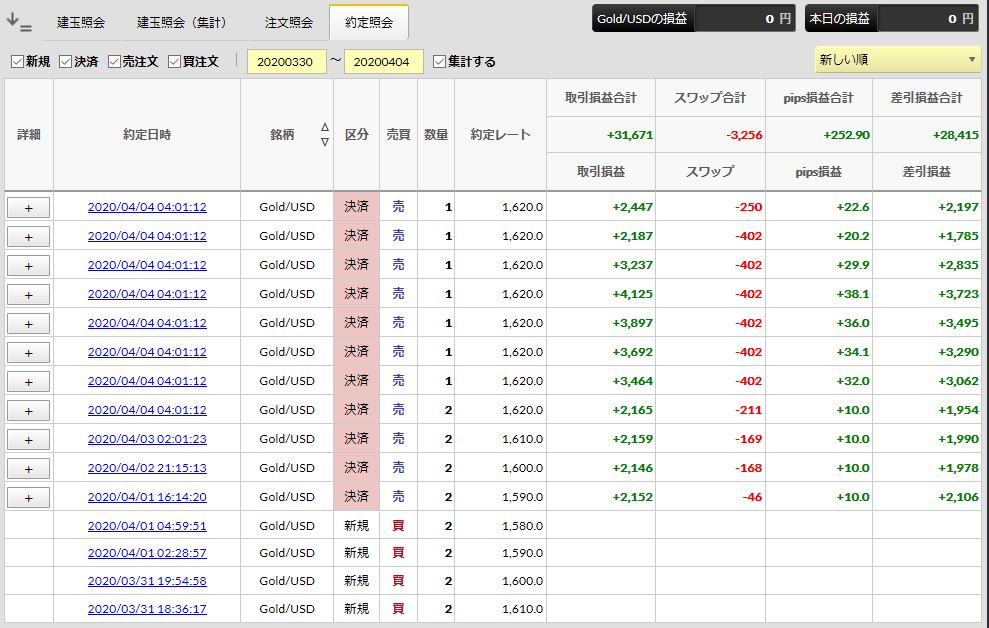The height and width of the screenshot is (628, 989).
Task: Expand details of the 2020/04/02 21:15:13 row
Action: coord(28,468)
